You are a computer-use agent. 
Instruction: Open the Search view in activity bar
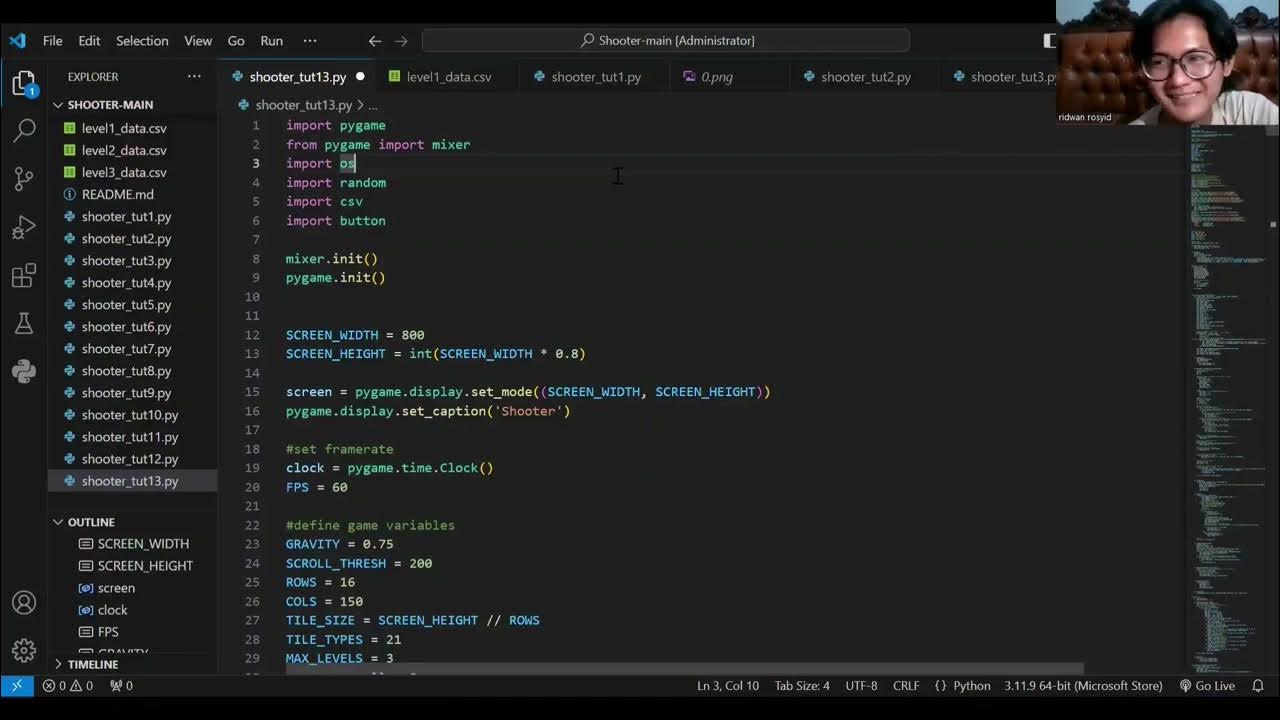pos(24,131)
